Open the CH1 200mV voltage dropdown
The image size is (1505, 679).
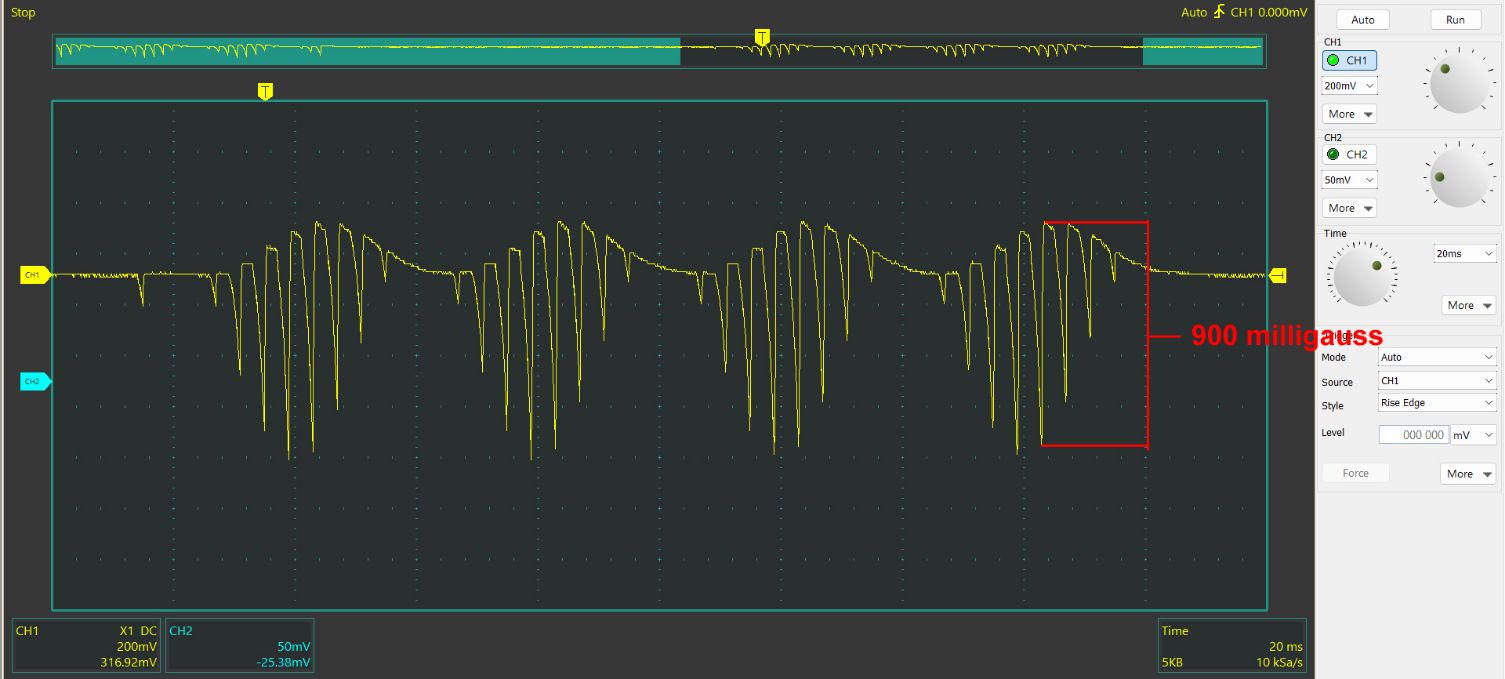(x=1349, y=86)
